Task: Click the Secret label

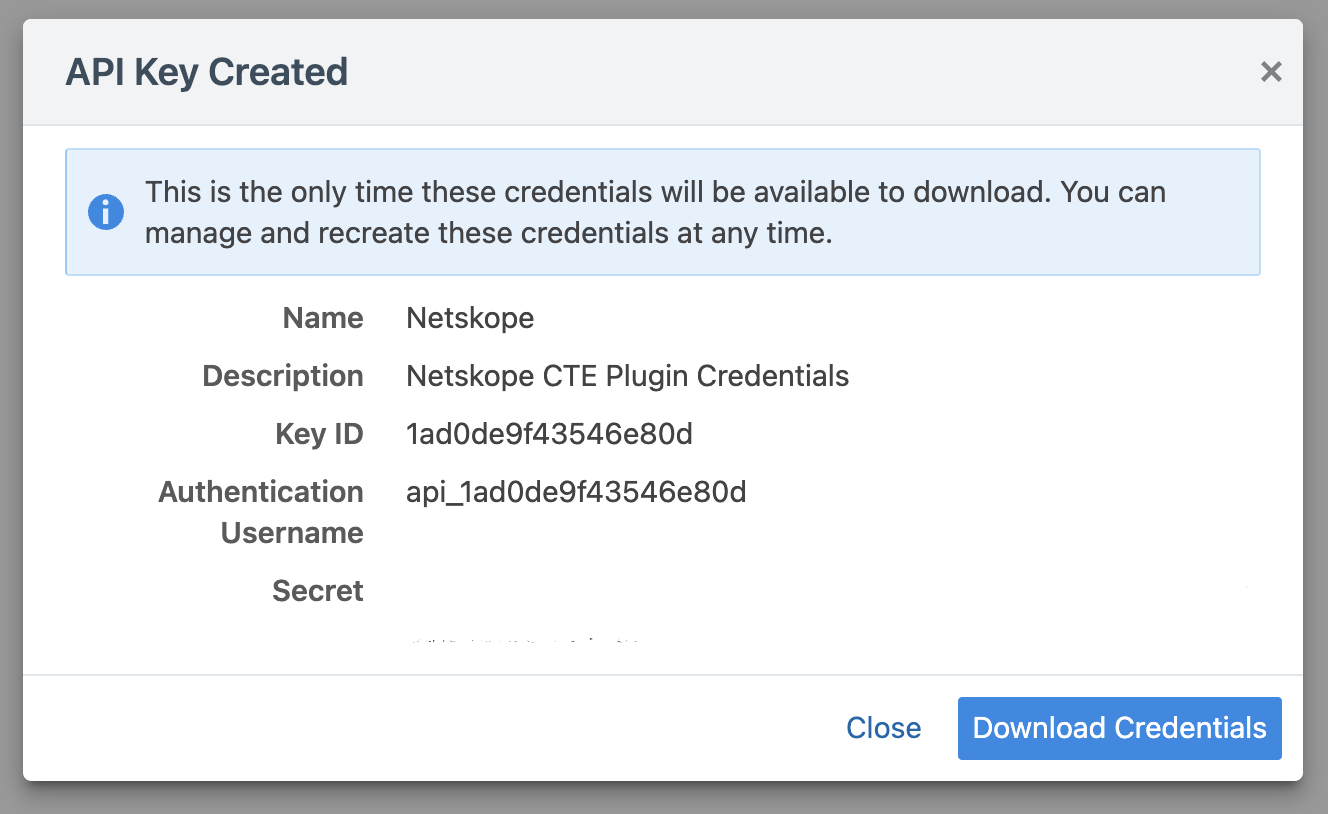Action: 318,591
